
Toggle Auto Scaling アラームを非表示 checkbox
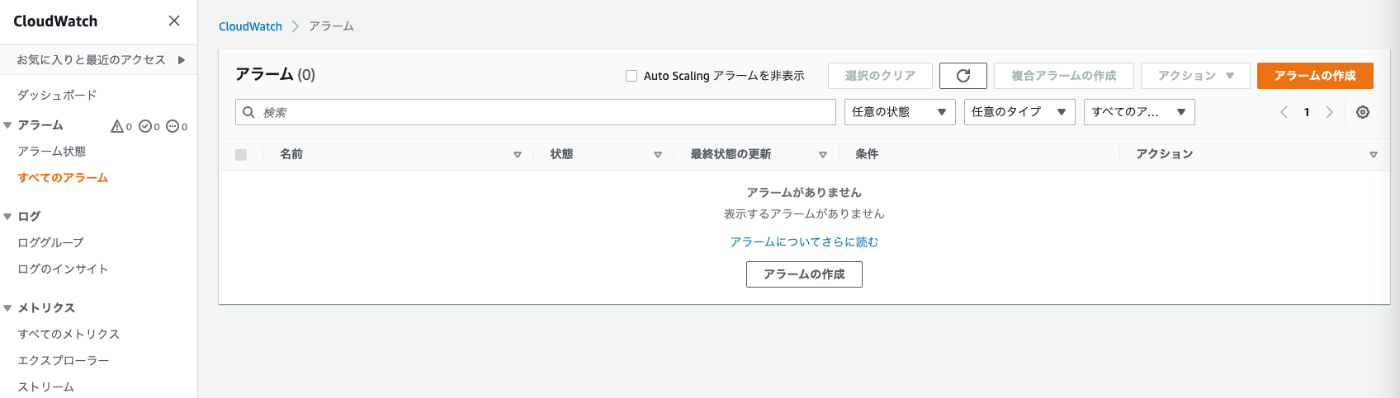[x=631, y=76]
